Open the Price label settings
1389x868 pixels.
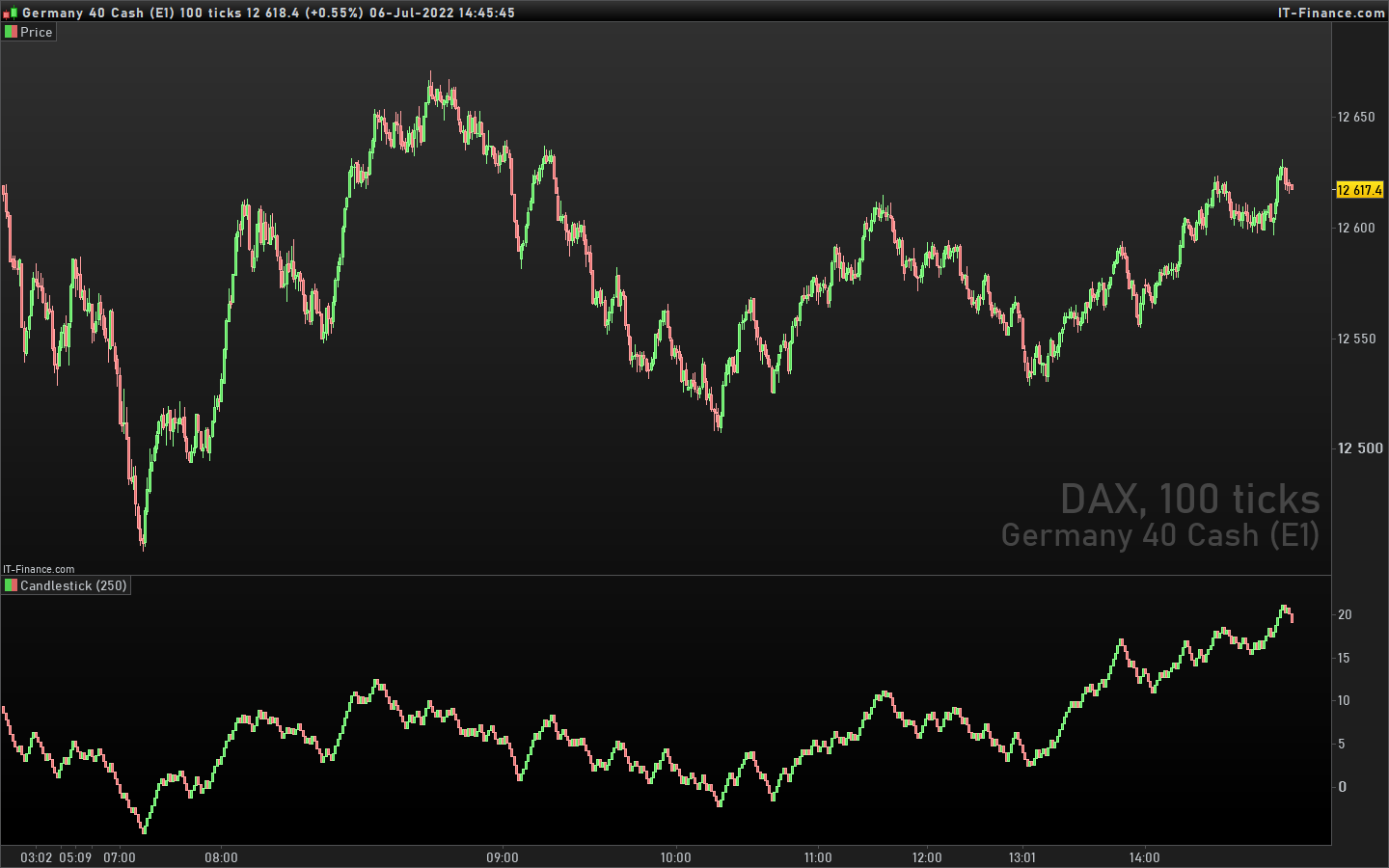click(37, 32)
